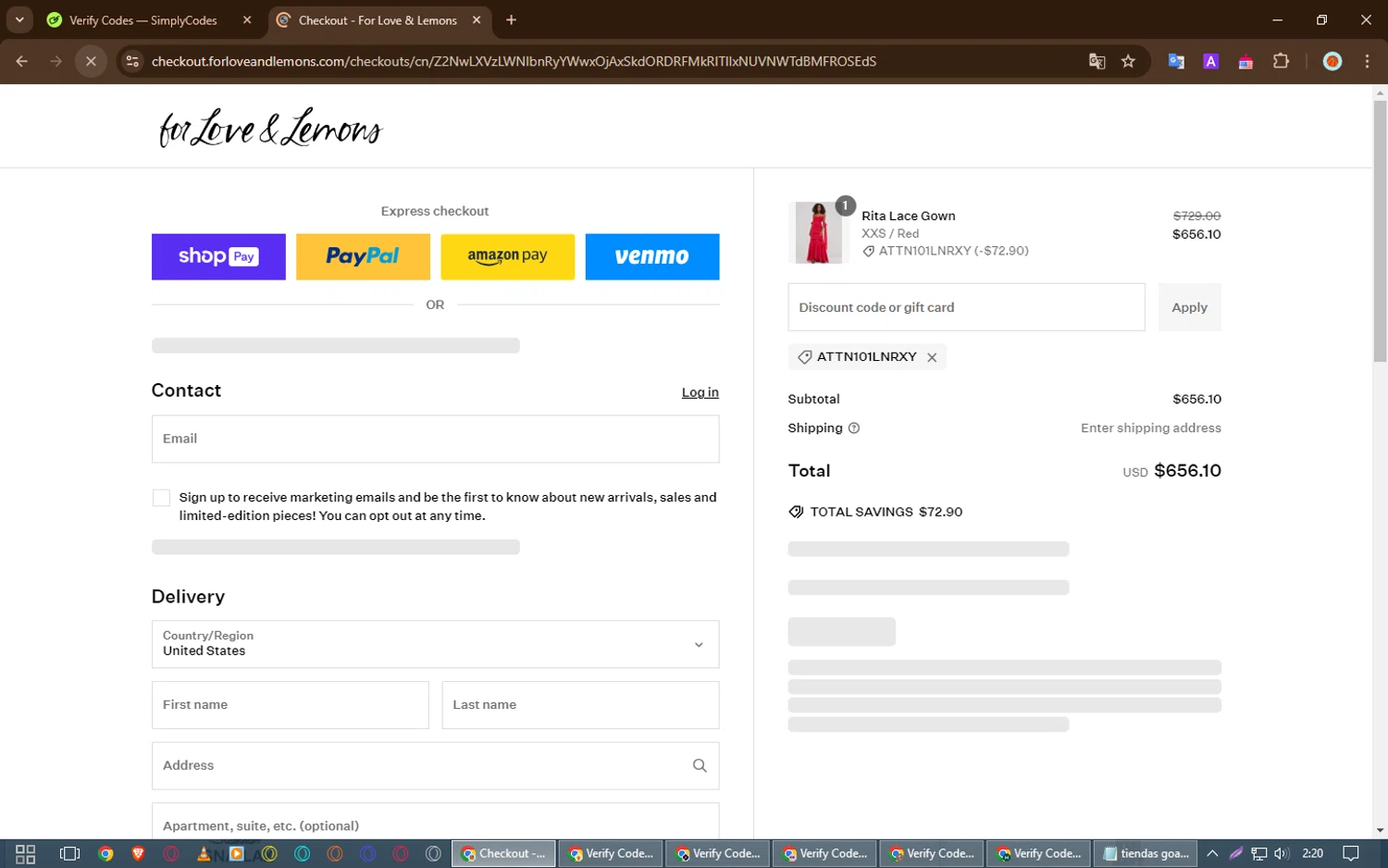Focus the Discount code or gift card field
Image resolution: width=1388 pixels, height=868 pixels.
point(966,307)
